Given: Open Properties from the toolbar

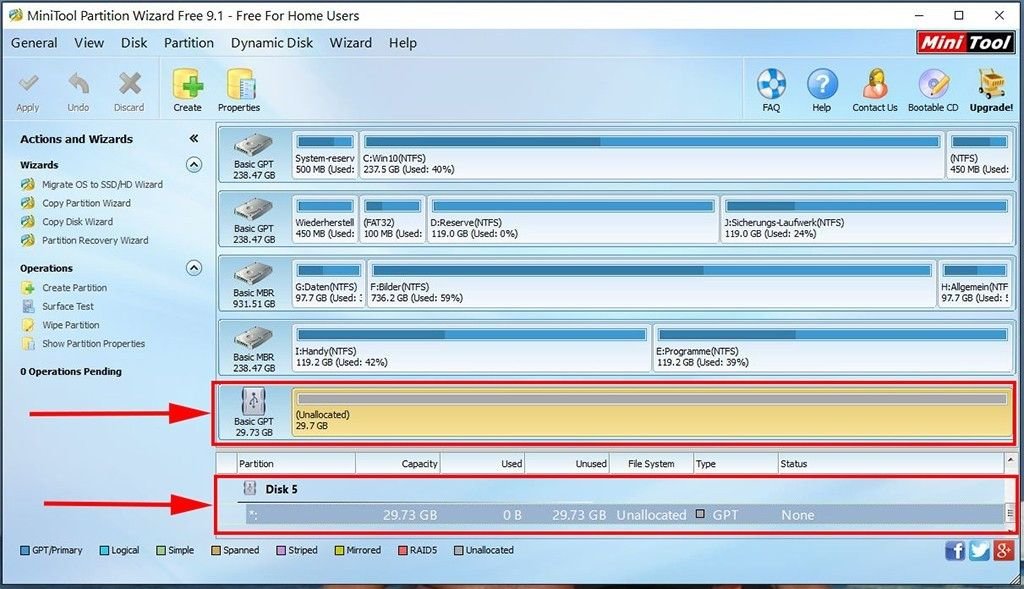Looking at the screenshot, I should pos(240,84).
